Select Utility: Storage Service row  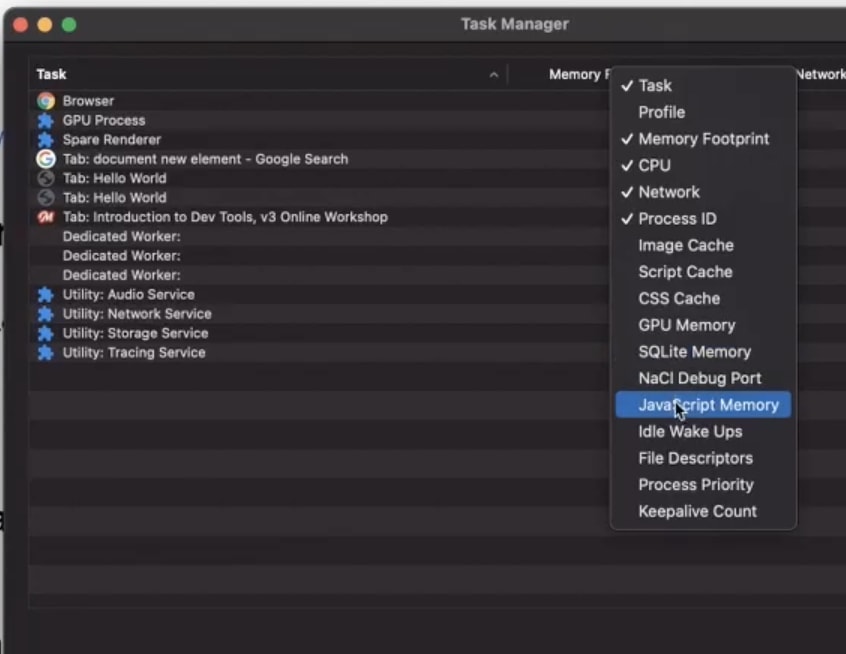click(319, 333)
